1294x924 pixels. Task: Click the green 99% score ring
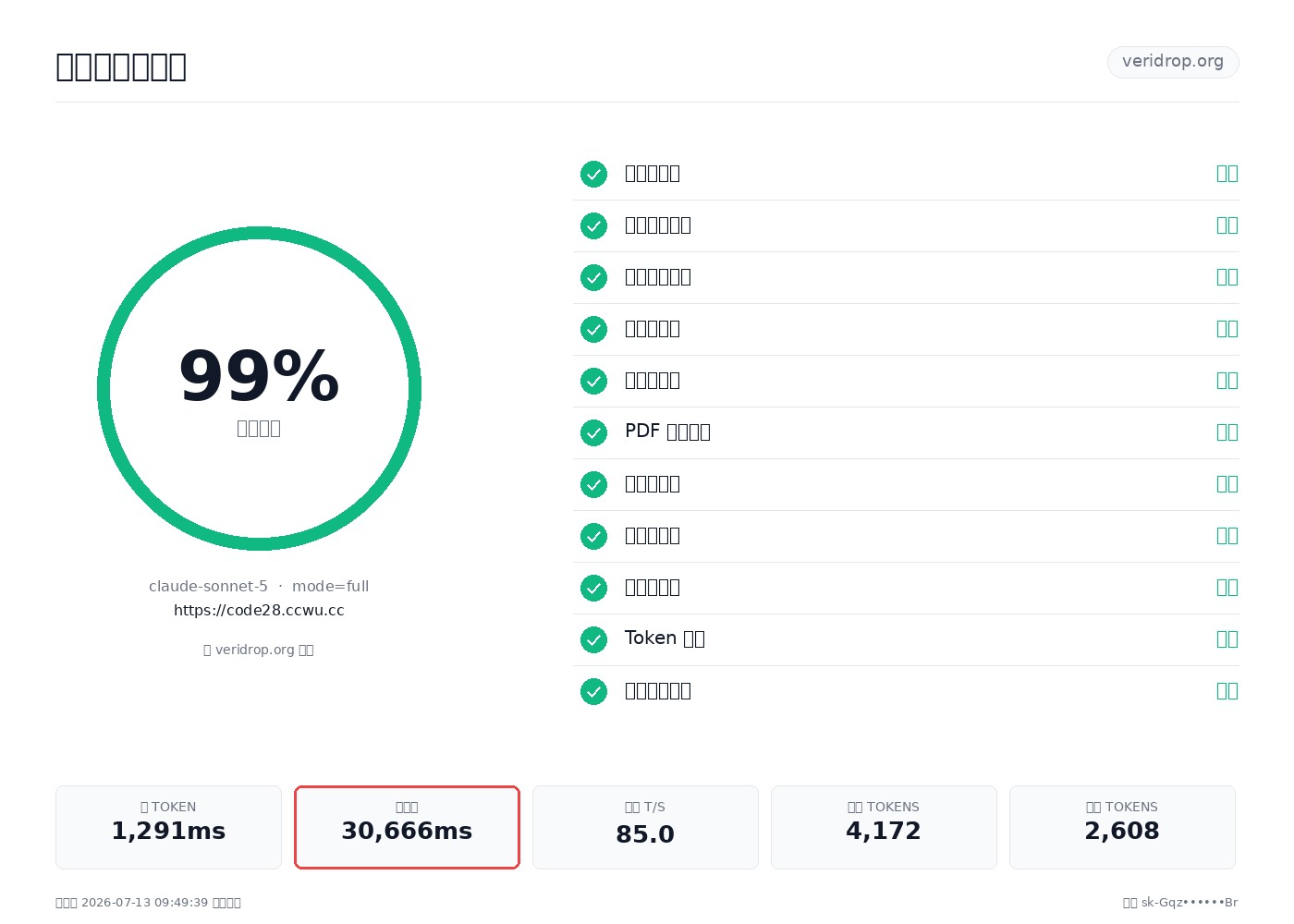click(x=259, y=388)
